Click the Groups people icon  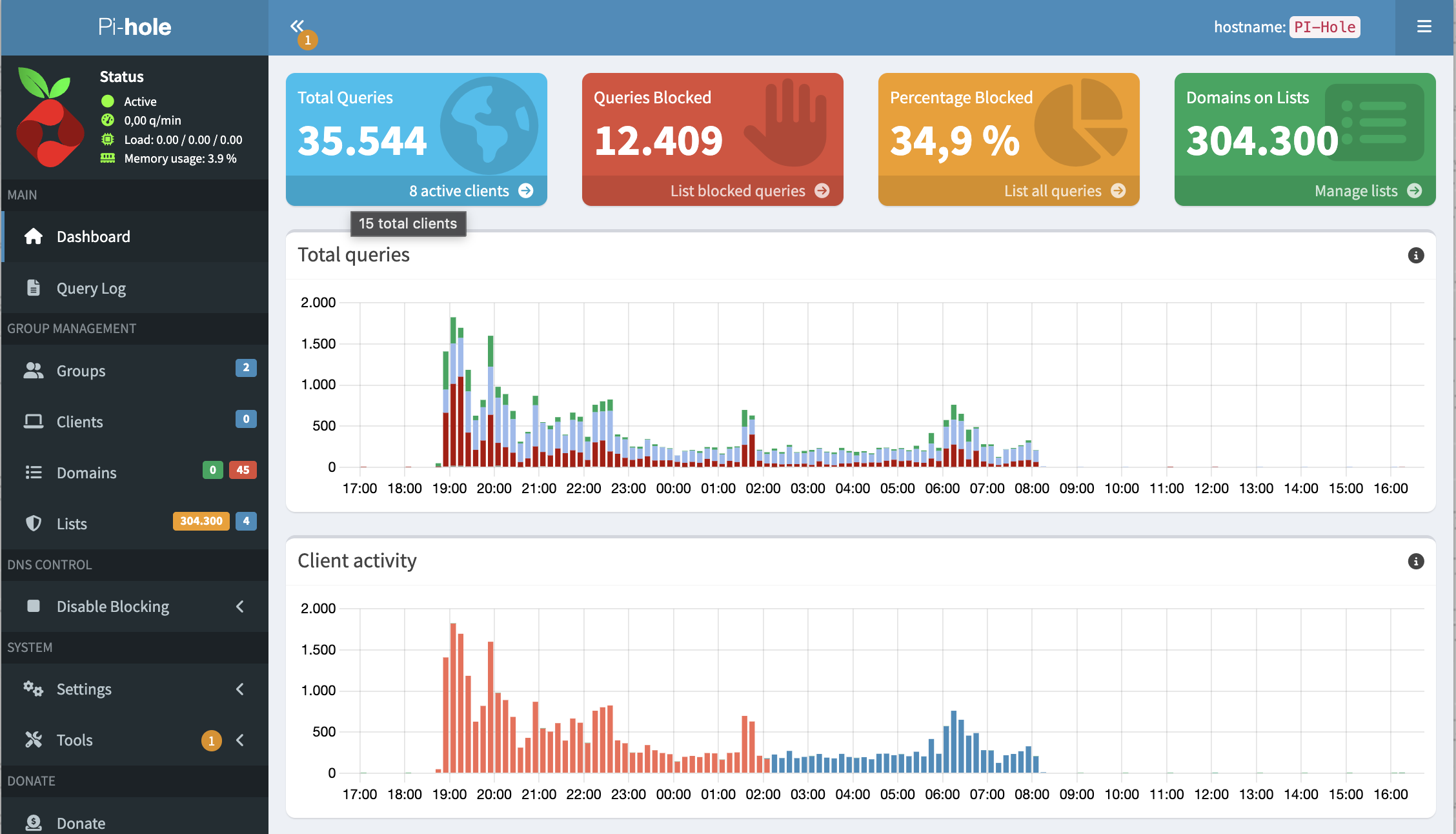[34, 371]
